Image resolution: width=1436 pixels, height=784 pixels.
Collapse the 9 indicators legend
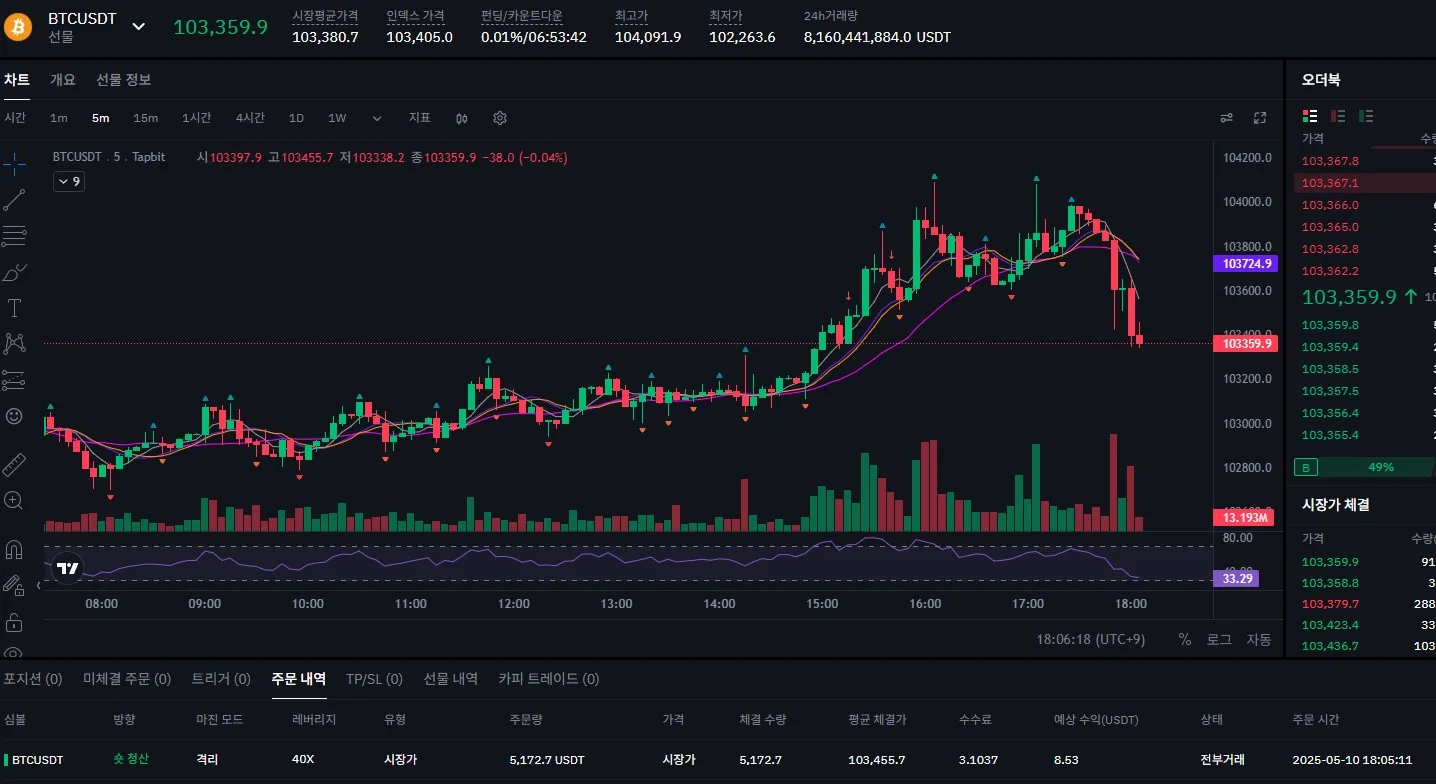click(x=69, y=181)
